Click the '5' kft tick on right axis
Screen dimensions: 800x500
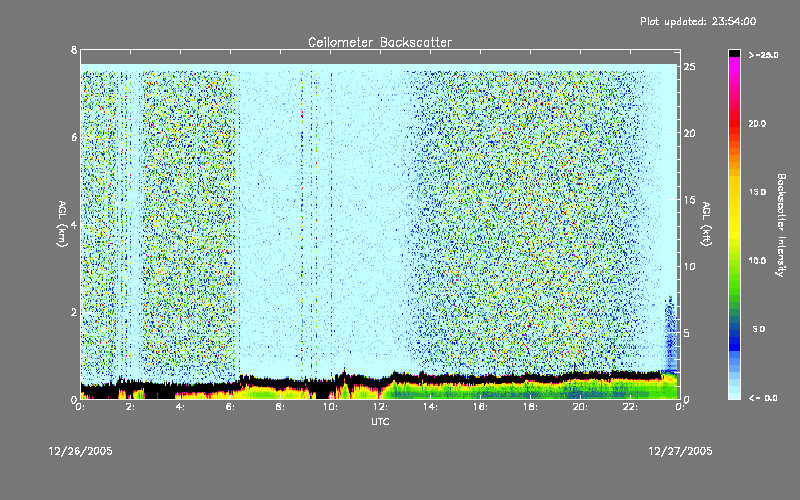point(687,333)
